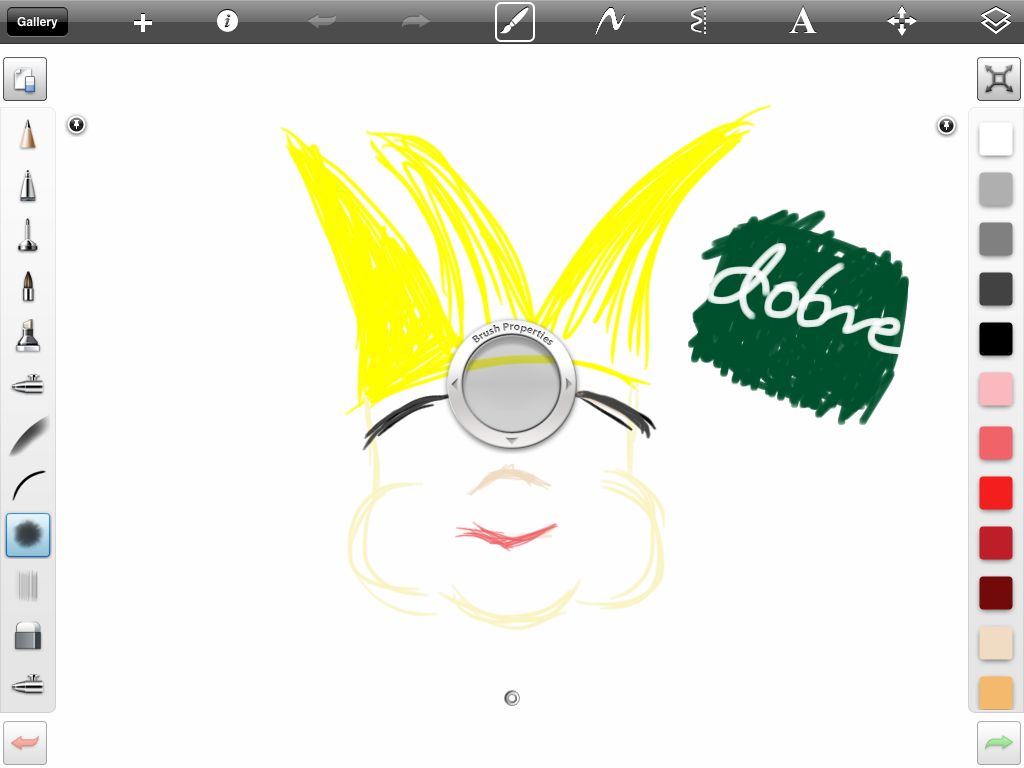Select the soft tapered stroke brush
The height and width of the screenshot is (768, 1024).
pyautogui.click(x=29, y=436)
